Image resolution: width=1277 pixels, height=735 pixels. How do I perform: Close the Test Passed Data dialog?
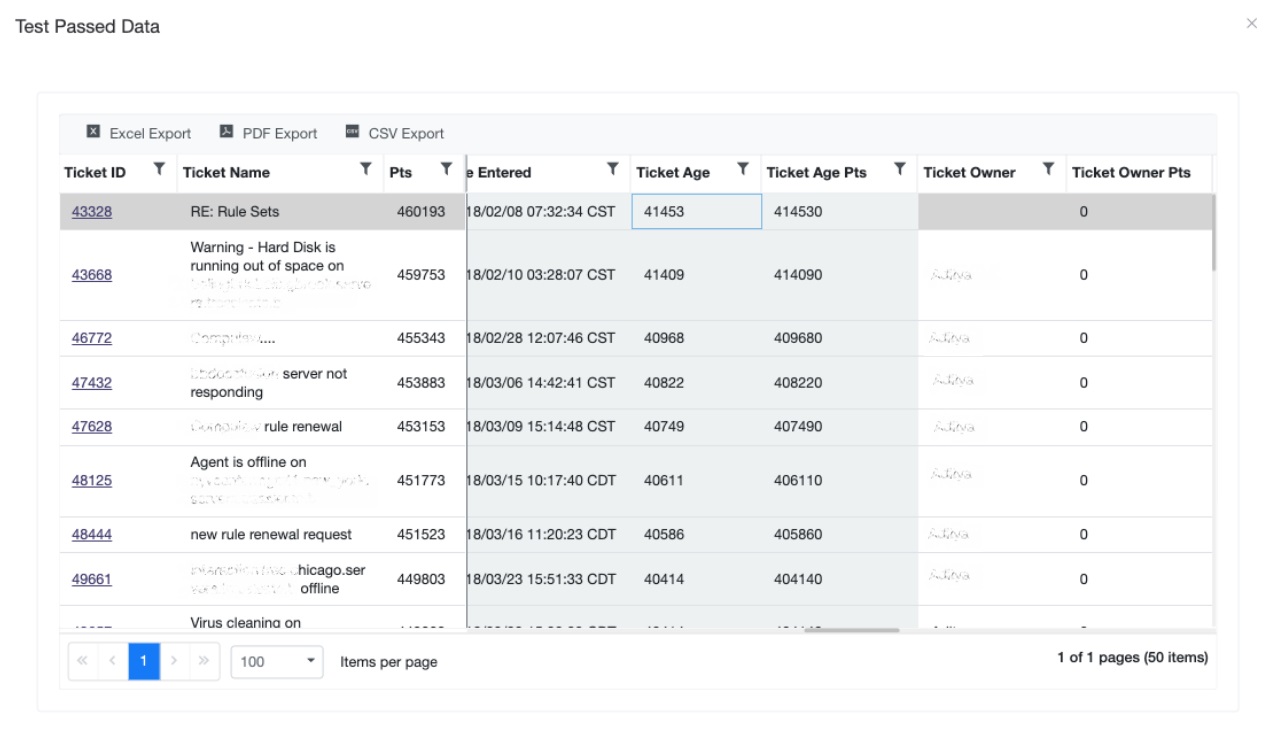[1251, 24]
